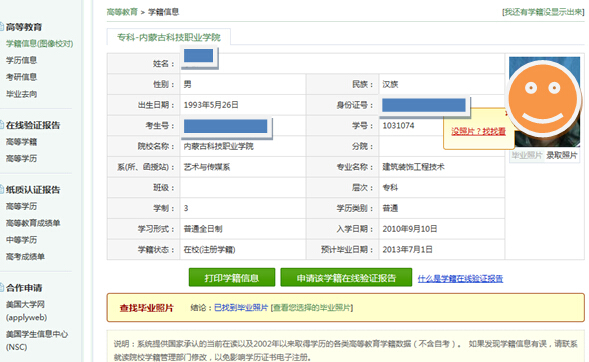Open 毕业去向 sidebar item
The height and width of the screenshot is (362, 589).
coord(21,94)
